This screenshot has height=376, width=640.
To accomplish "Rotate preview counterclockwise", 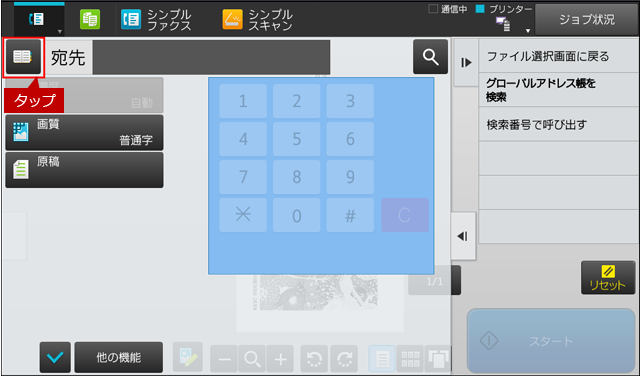I will (x=315, y=359).
